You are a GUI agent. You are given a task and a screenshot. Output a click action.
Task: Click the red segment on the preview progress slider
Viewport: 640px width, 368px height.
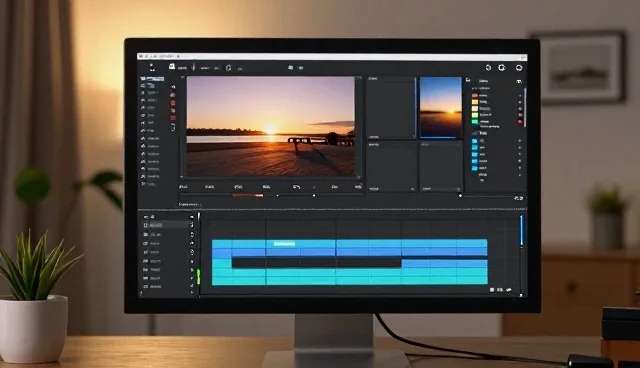click(248, 195)
